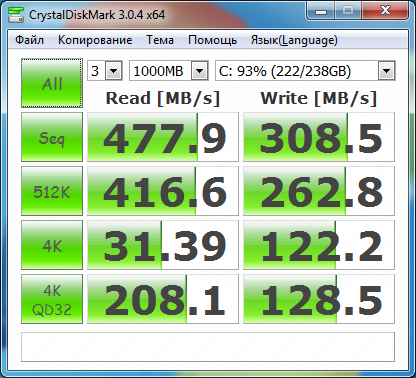Click the 4K QD32 write result 128.5
Viewport: 416px width, 378px height.
coord(319,299)
